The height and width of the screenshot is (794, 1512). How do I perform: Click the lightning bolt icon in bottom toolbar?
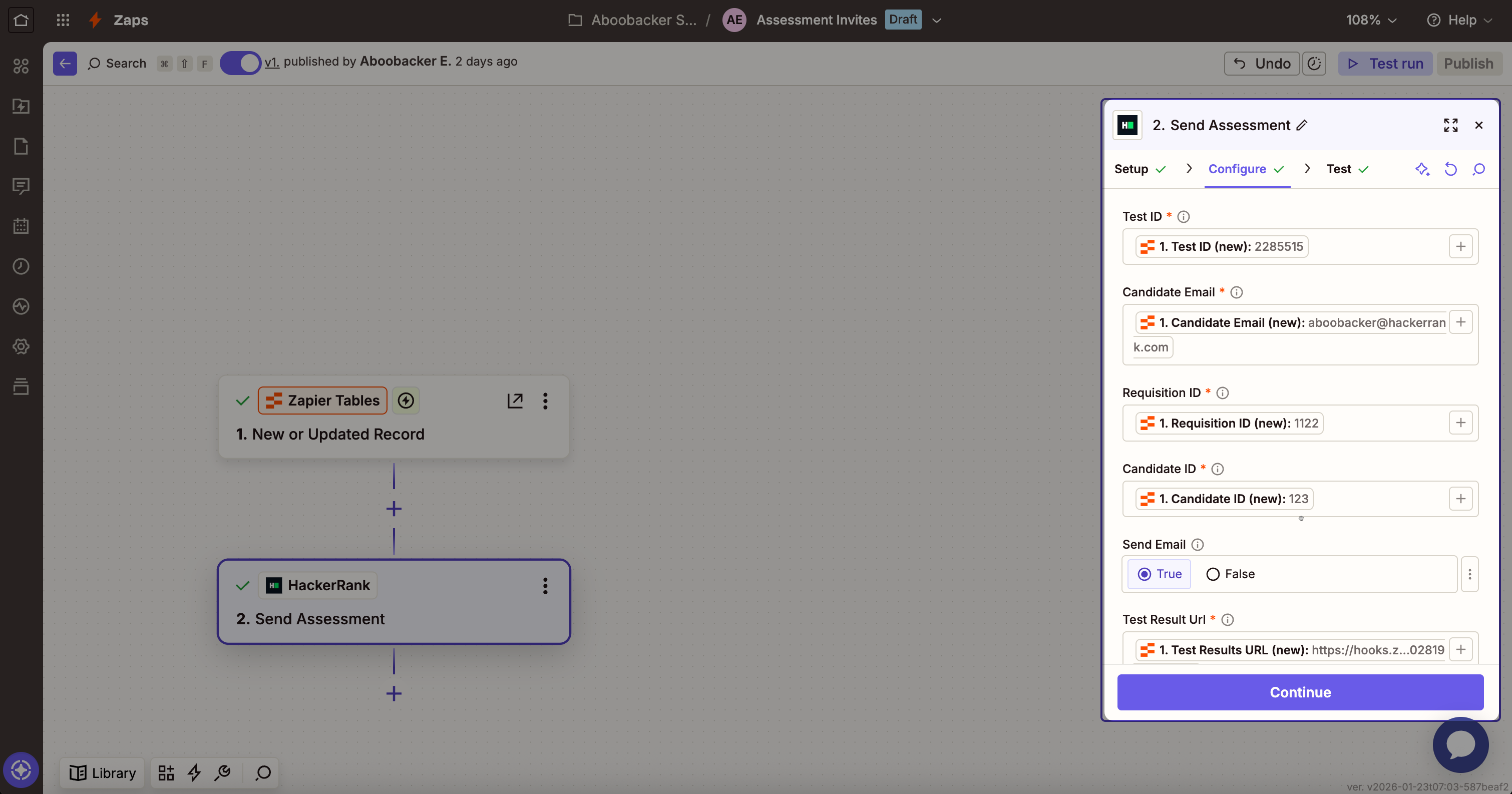click(194, 772)
